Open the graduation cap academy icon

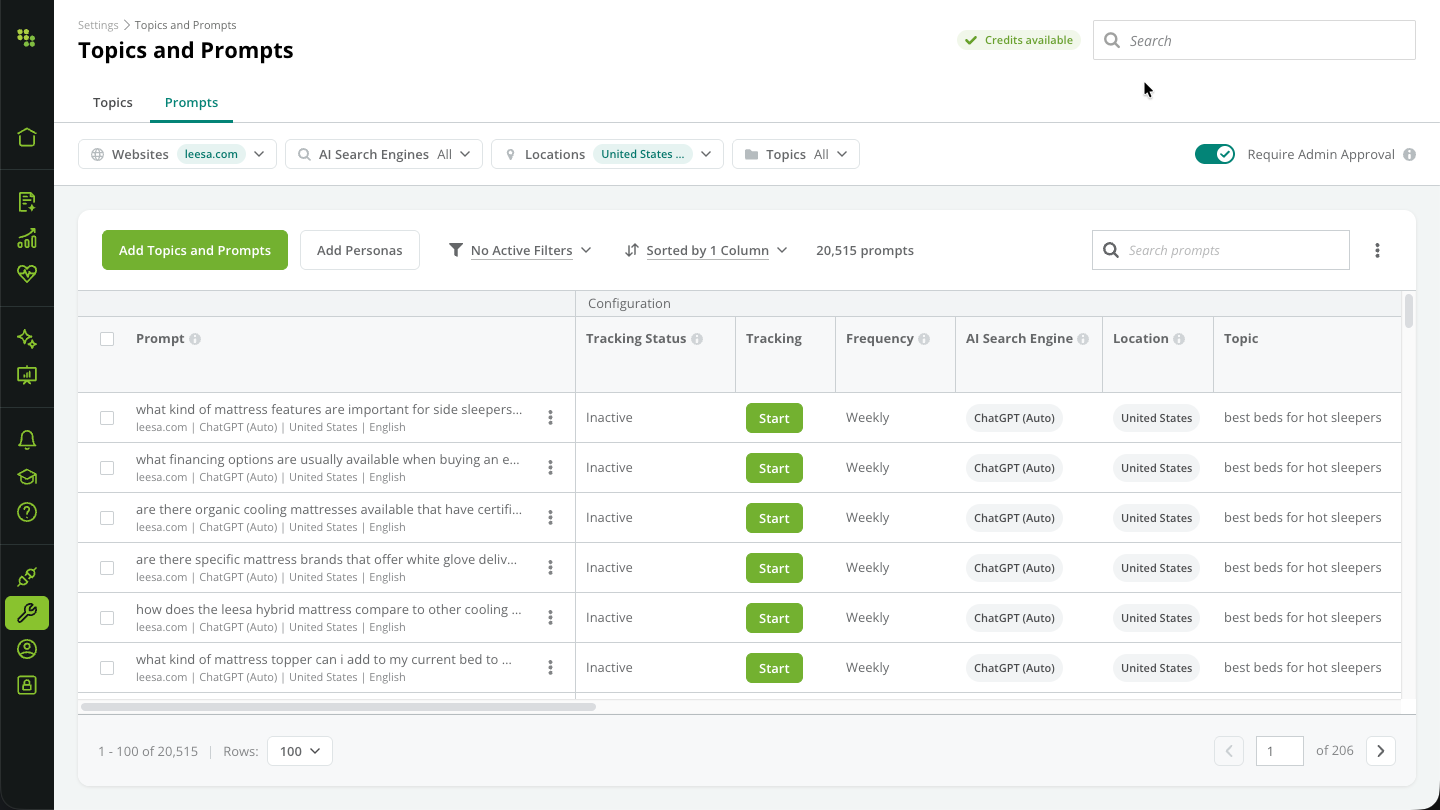(x=27, y=476)
